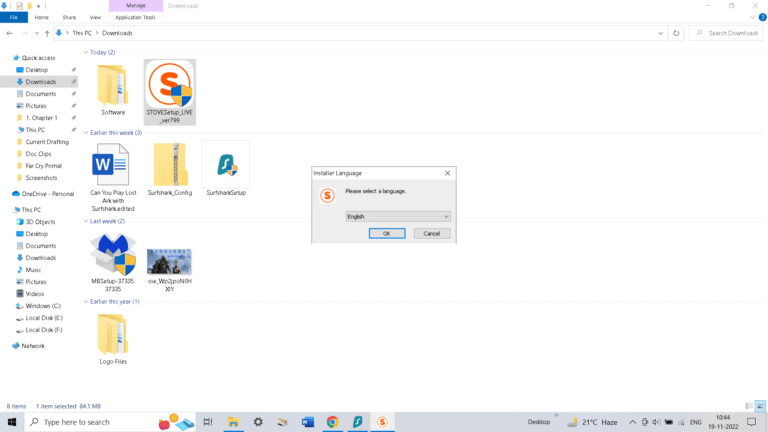Select Documents under Quick access
768x432 pixels.
(x=41, y=94)
